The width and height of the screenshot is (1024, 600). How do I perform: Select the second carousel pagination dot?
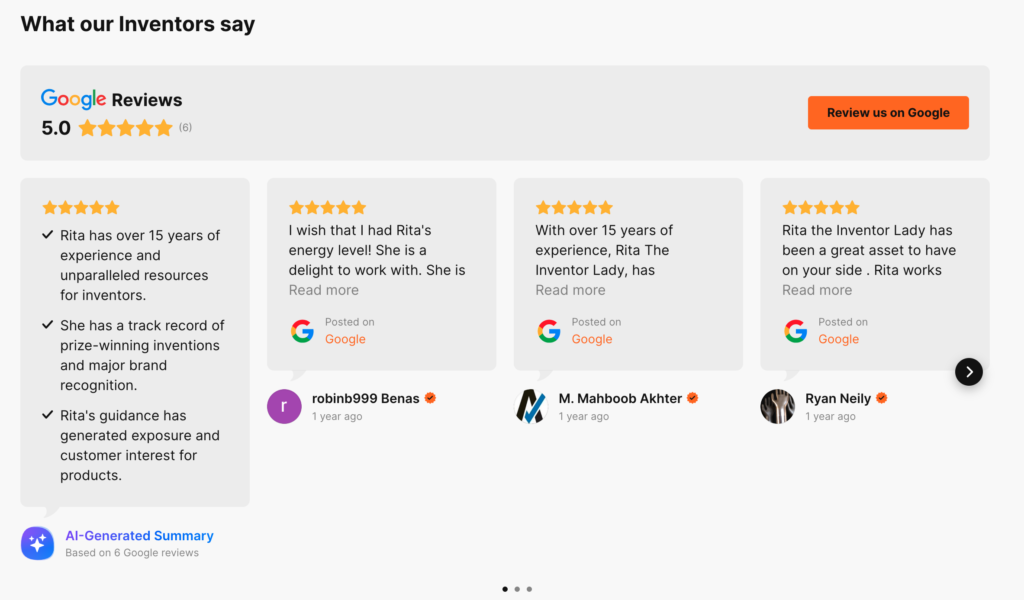[x=517, y=589]
